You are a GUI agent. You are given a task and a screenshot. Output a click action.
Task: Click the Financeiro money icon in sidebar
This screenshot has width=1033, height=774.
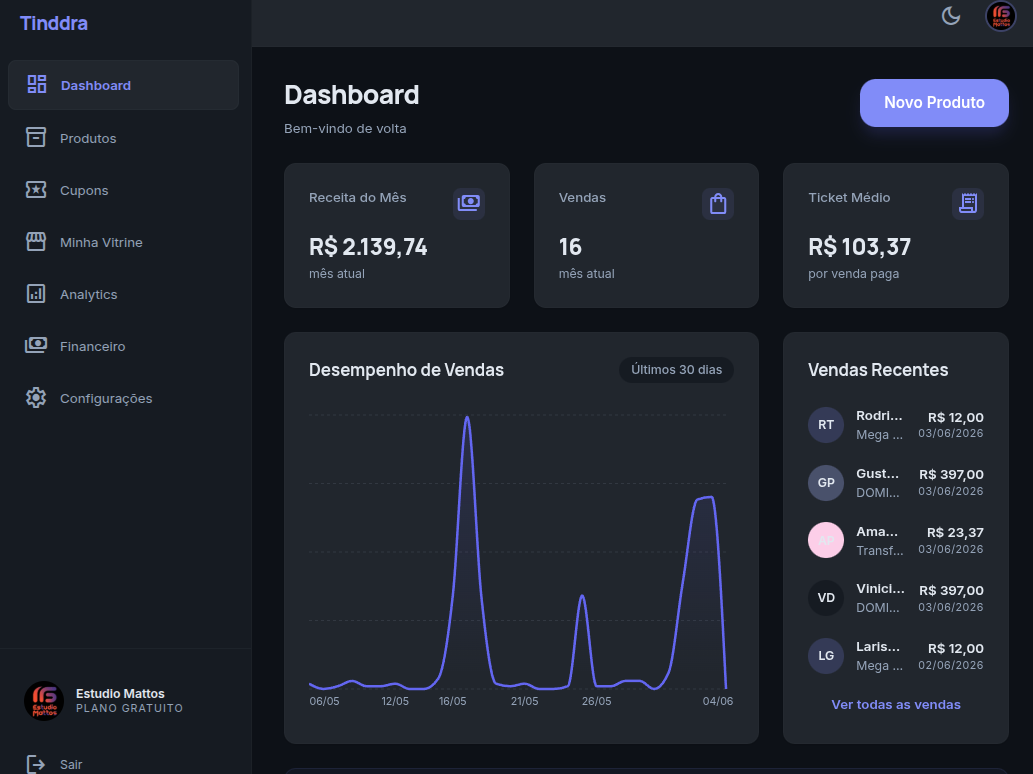point(36,345)
